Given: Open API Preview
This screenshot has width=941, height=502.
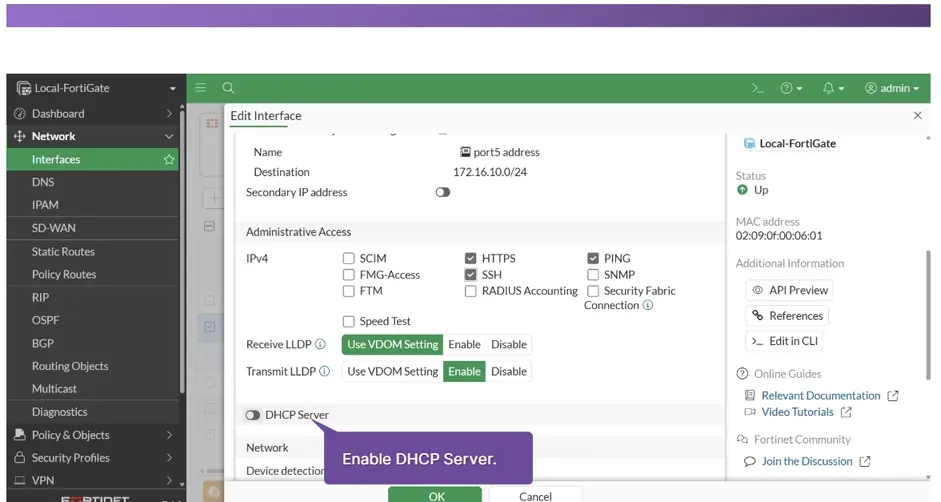Looking at the screenshot, I should pos(789,290).
